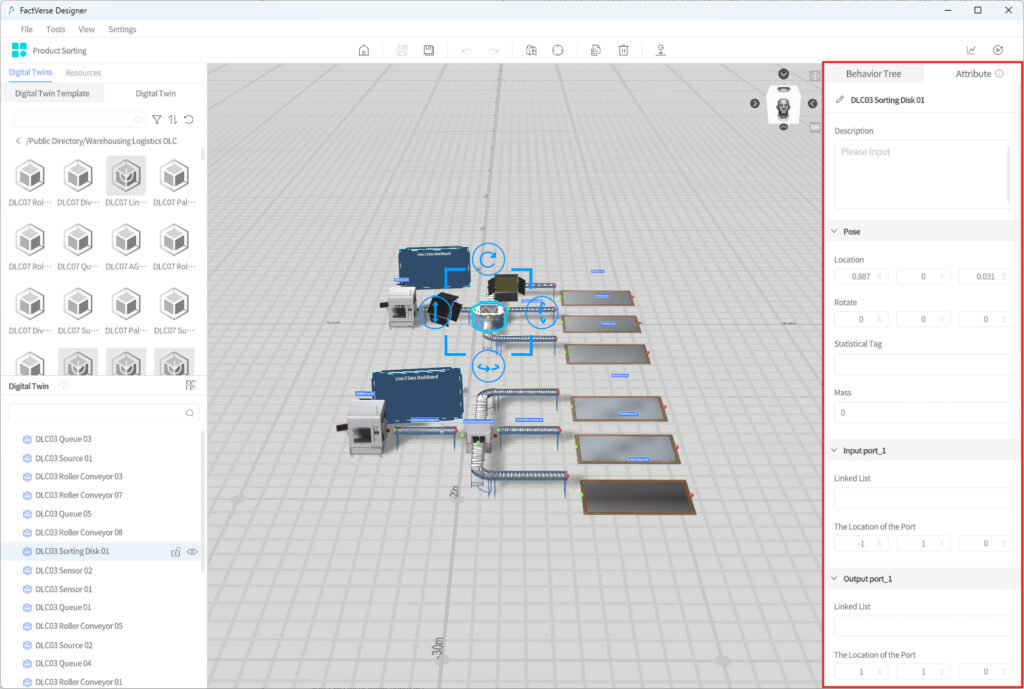Click the crosshair focus icon in the toolbar

click(x=558, y=50)
